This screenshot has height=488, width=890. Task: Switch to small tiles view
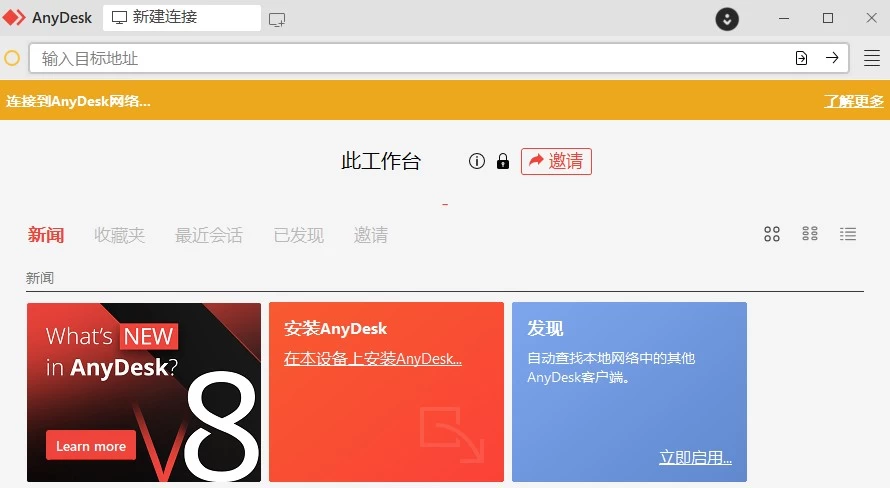click(x=810, y=234)
